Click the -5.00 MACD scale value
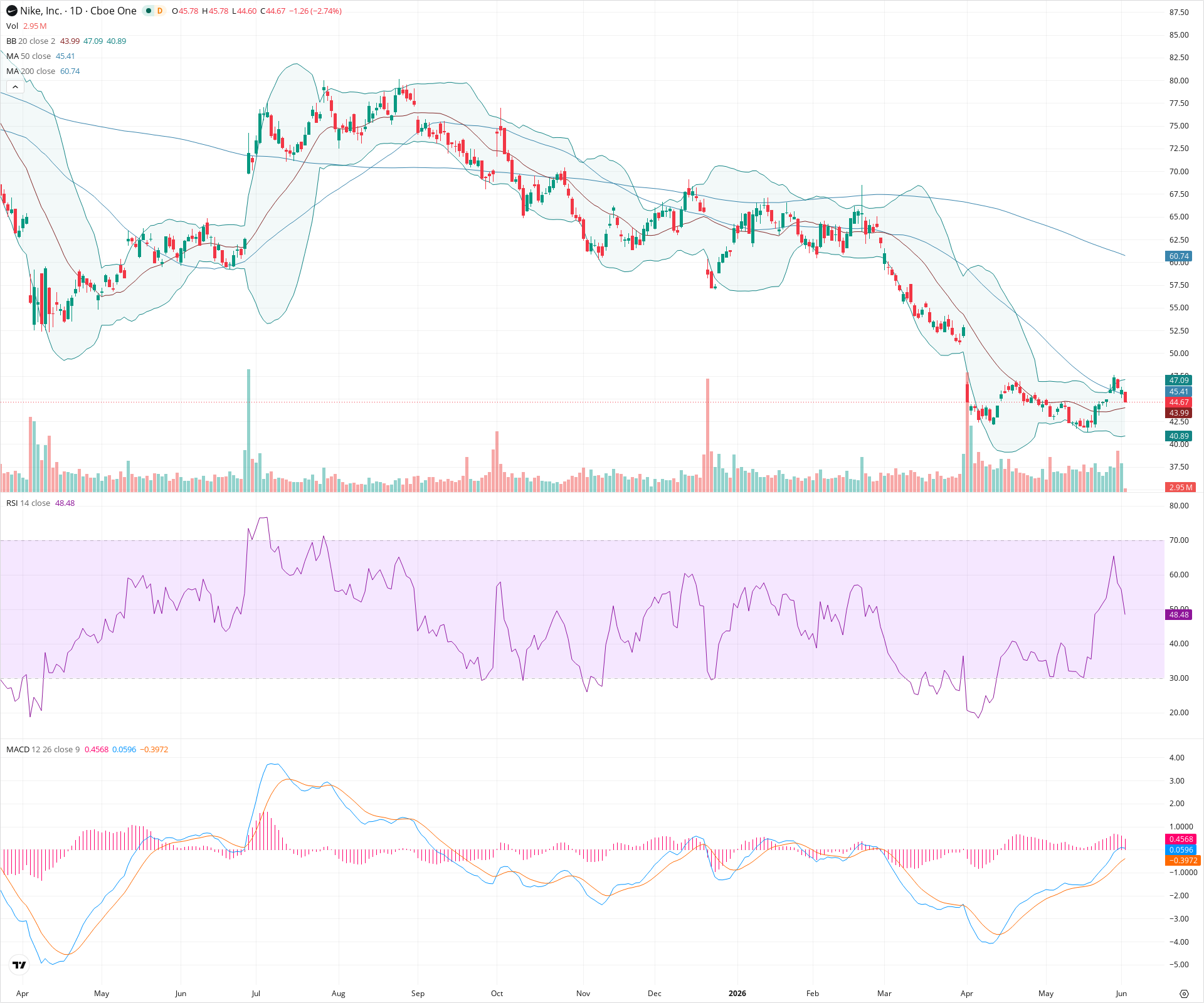This screenshot has height=1003, width=1204. [x=1178, y=964]
